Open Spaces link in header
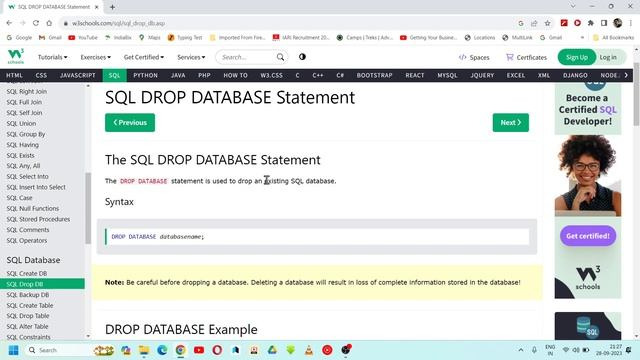Screen dimensions: 640x360 click(x=474, y=57)
